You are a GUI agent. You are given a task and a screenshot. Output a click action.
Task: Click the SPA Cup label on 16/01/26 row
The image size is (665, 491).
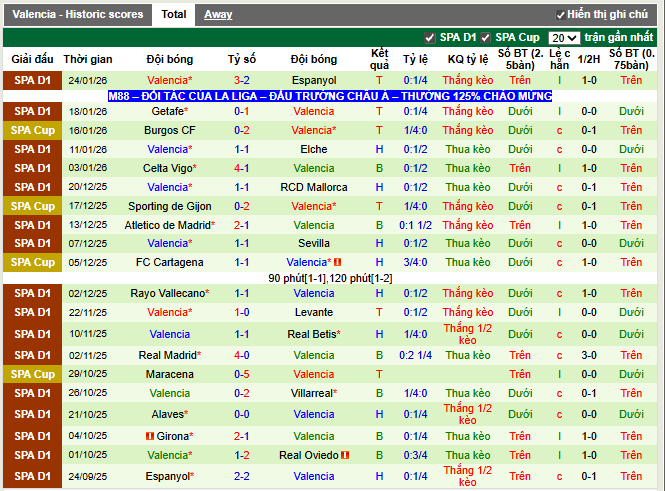(33, 130)
